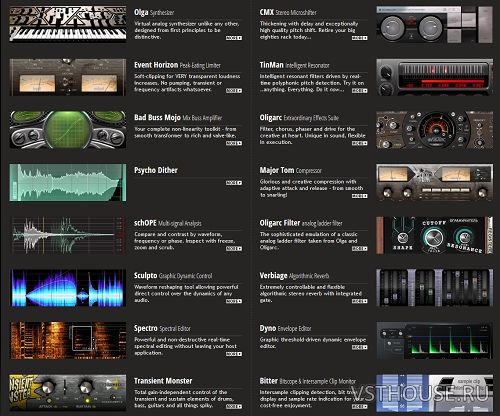Image resolution: width=500 pixels, height=416 pixels.
Task: Open the Transient Monster title link
Action: coord(163,381)
